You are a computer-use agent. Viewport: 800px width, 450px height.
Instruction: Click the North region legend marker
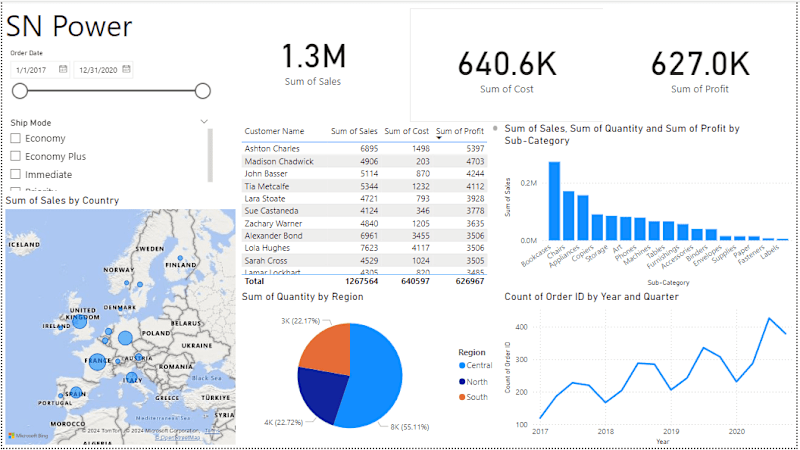coord(462,382)
